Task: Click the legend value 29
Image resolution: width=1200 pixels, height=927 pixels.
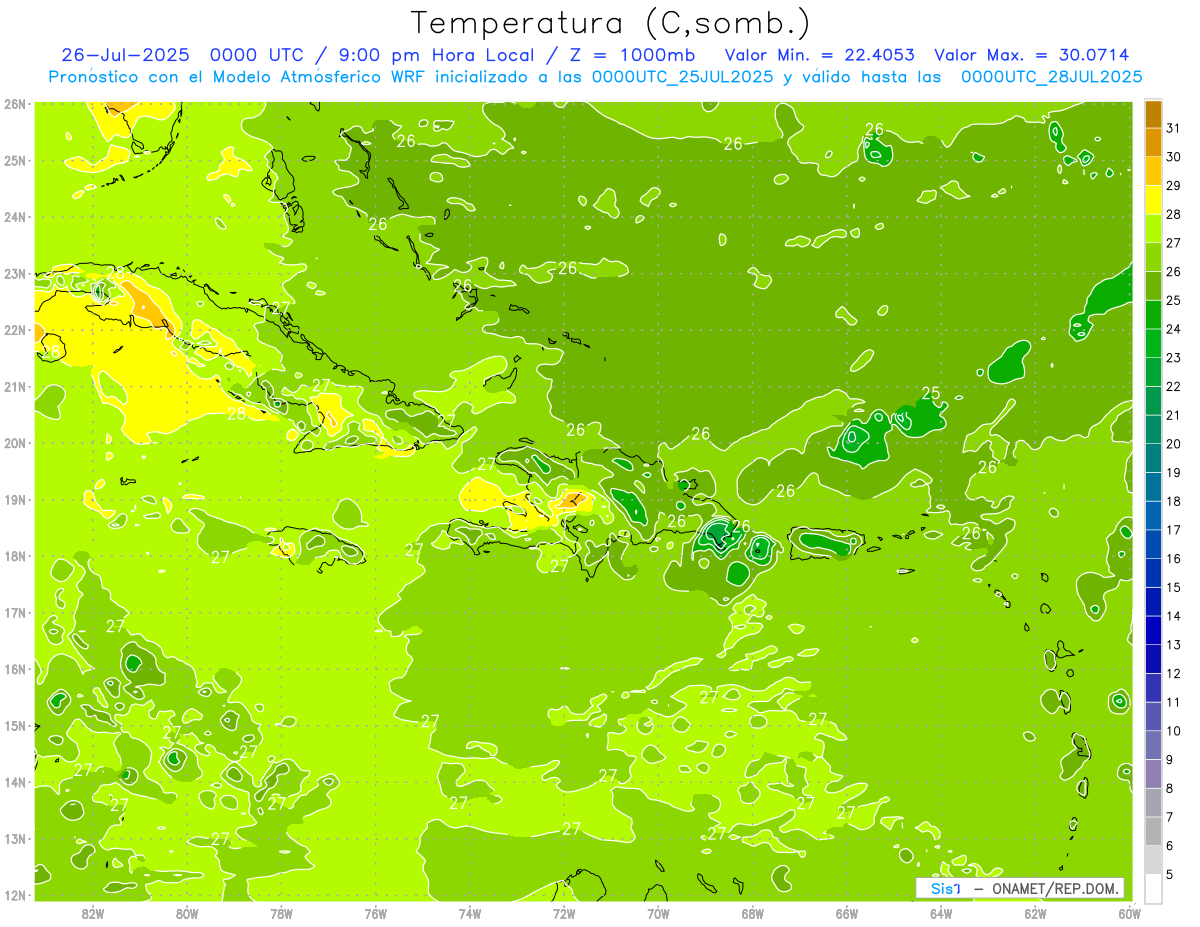Action: [1174, 186]
